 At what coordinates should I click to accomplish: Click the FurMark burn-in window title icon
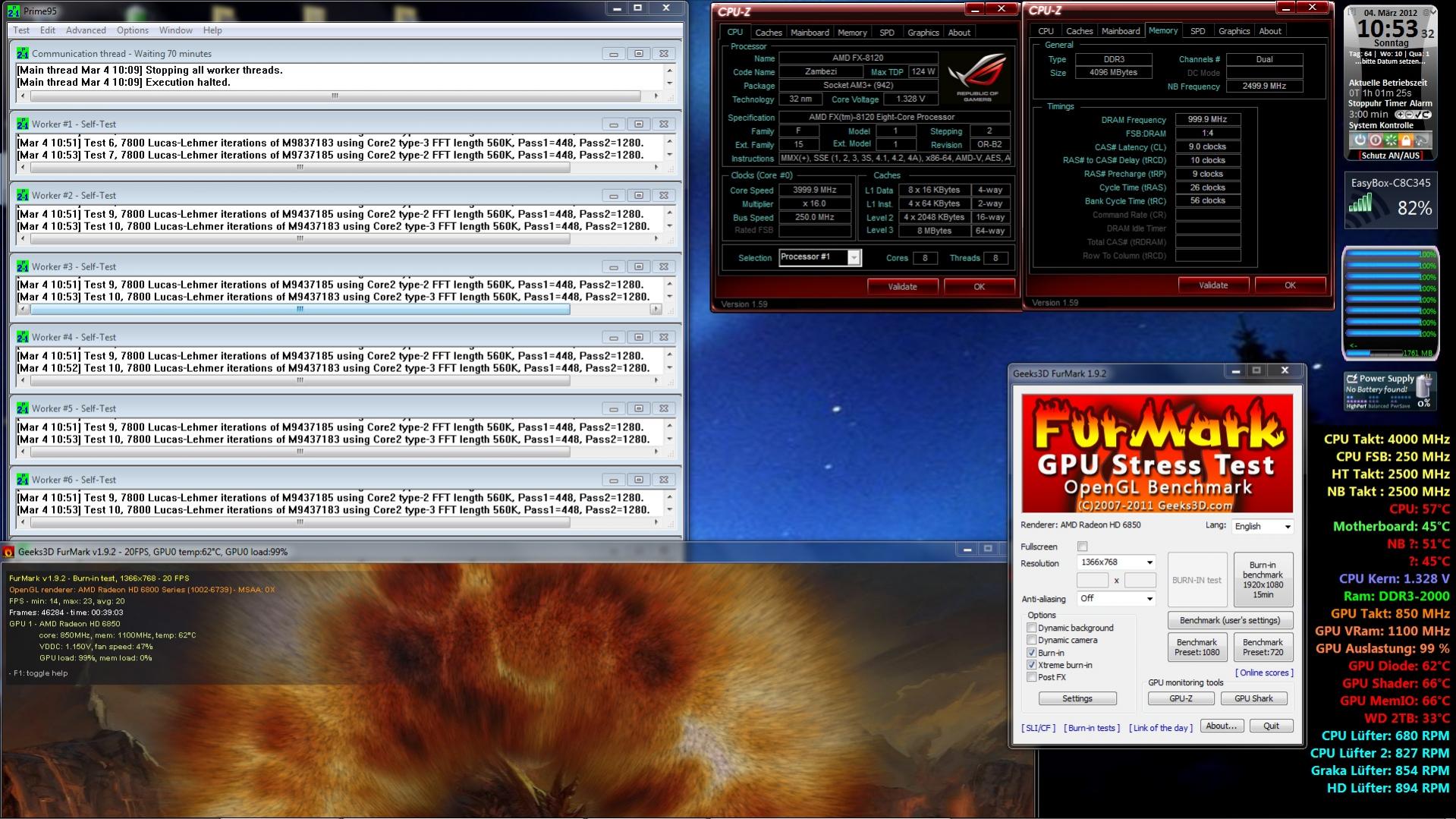(x=9, y=552)
